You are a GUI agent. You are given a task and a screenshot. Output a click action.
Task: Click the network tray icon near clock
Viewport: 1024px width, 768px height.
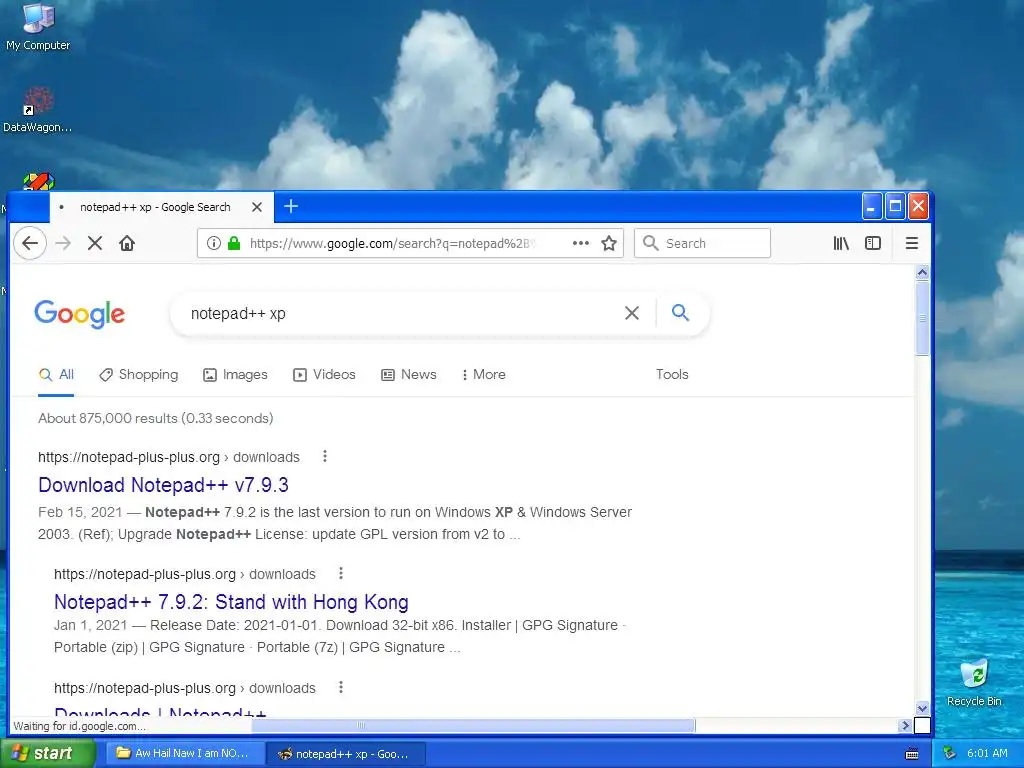pyautogui.click(x=950, y=753)
